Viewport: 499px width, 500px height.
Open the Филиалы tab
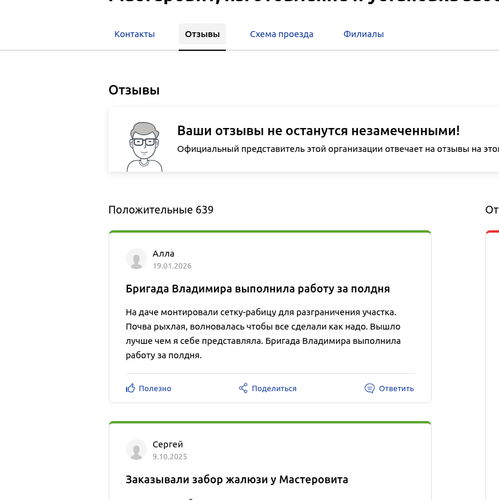click(x=363, y=34)
